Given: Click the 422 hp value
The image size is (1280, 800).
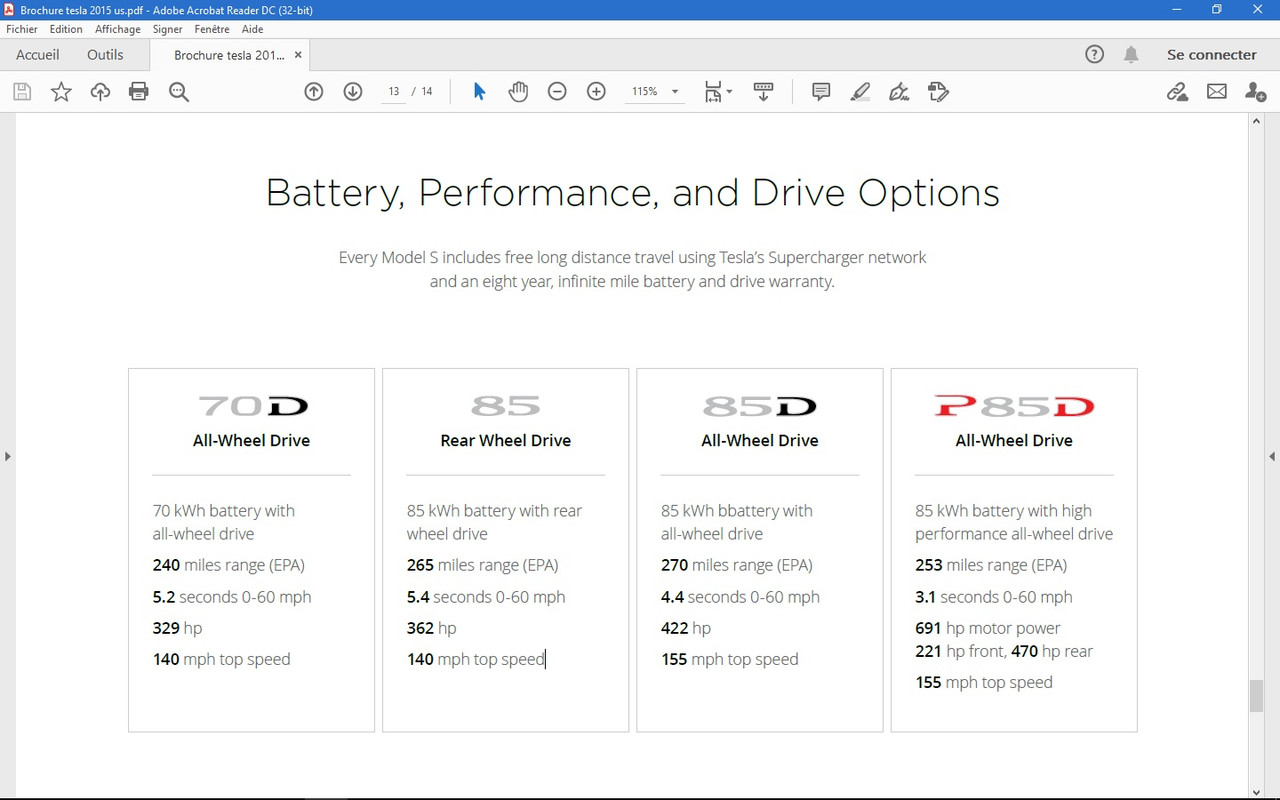Looking at the screenshot, I should [x=686, y=628].
